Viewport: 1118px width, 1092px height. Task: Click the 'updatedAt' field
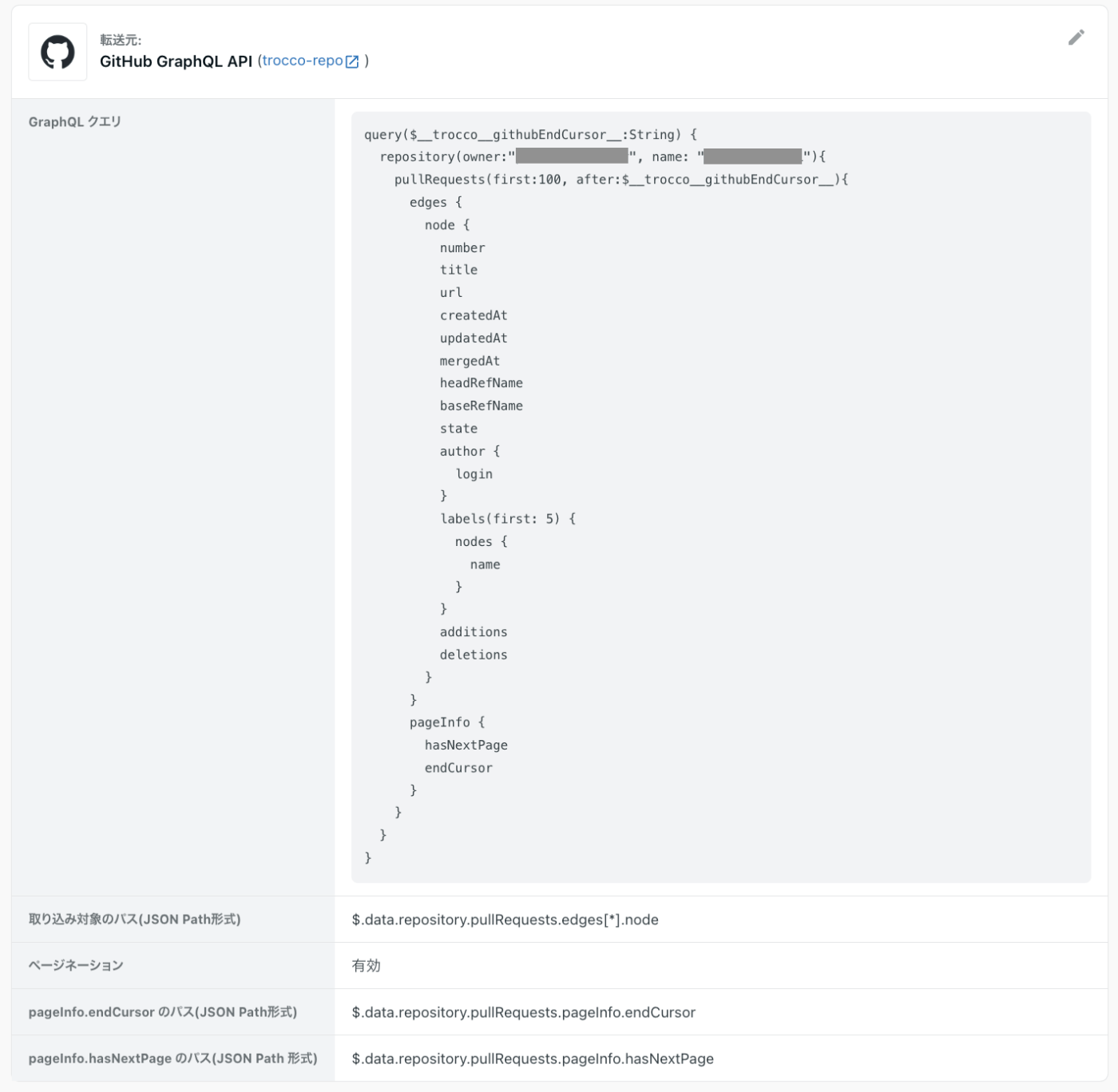coord(474,338)
